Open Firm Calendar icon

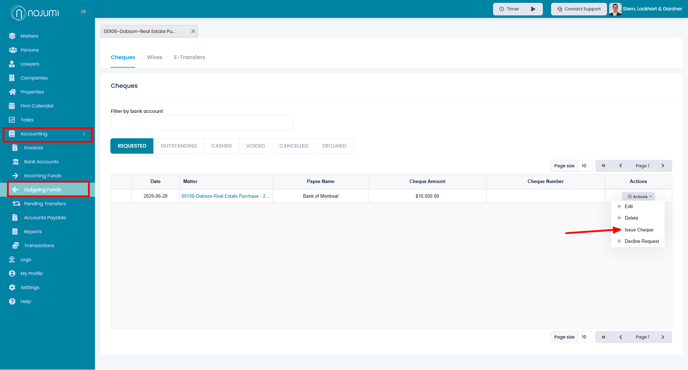coord(12,106)
